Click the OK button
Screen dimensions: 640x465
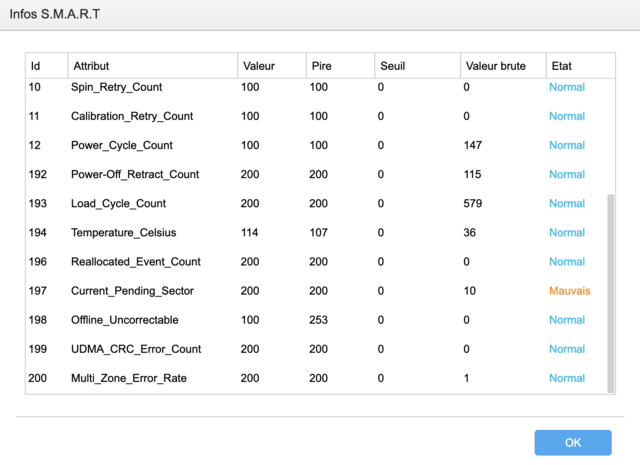[x=573, y=443]
